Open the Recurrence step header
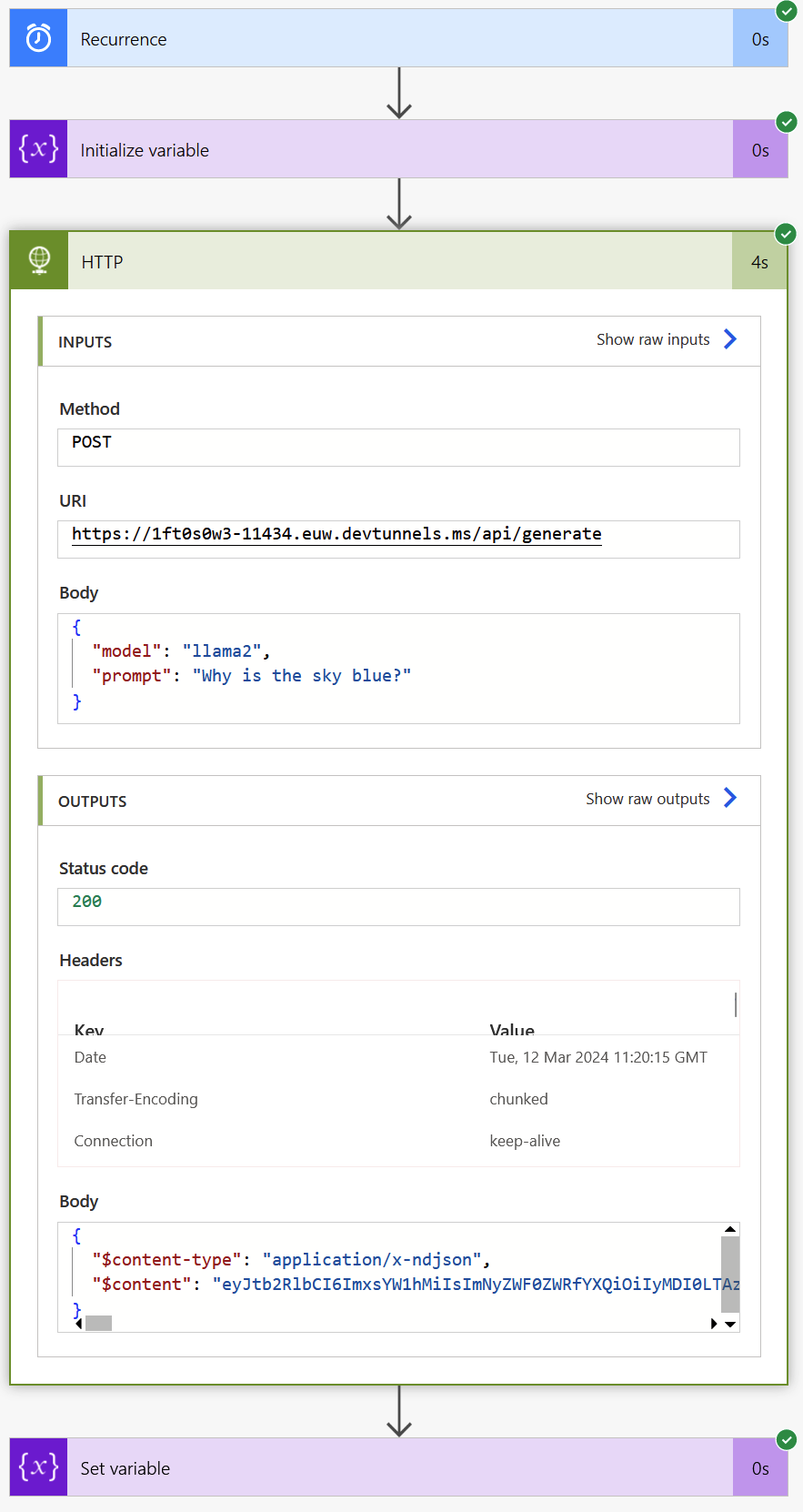 click(x=400, y=38)
